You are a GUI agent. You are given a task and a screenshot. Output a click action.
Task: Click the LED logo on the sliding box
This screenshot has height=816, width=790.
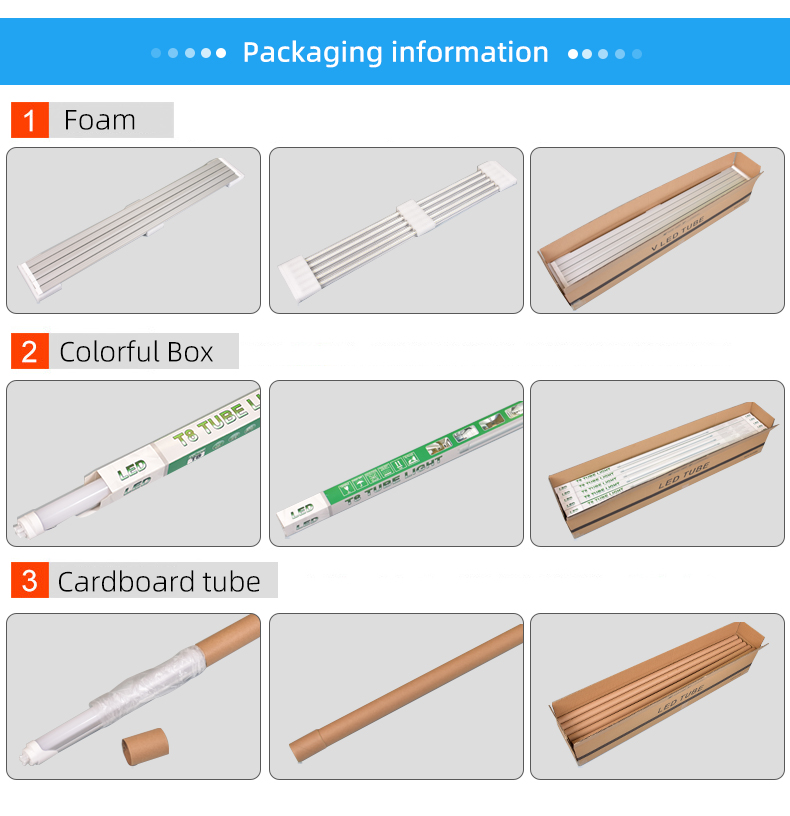pyautogui.click(x=132, y=470)
